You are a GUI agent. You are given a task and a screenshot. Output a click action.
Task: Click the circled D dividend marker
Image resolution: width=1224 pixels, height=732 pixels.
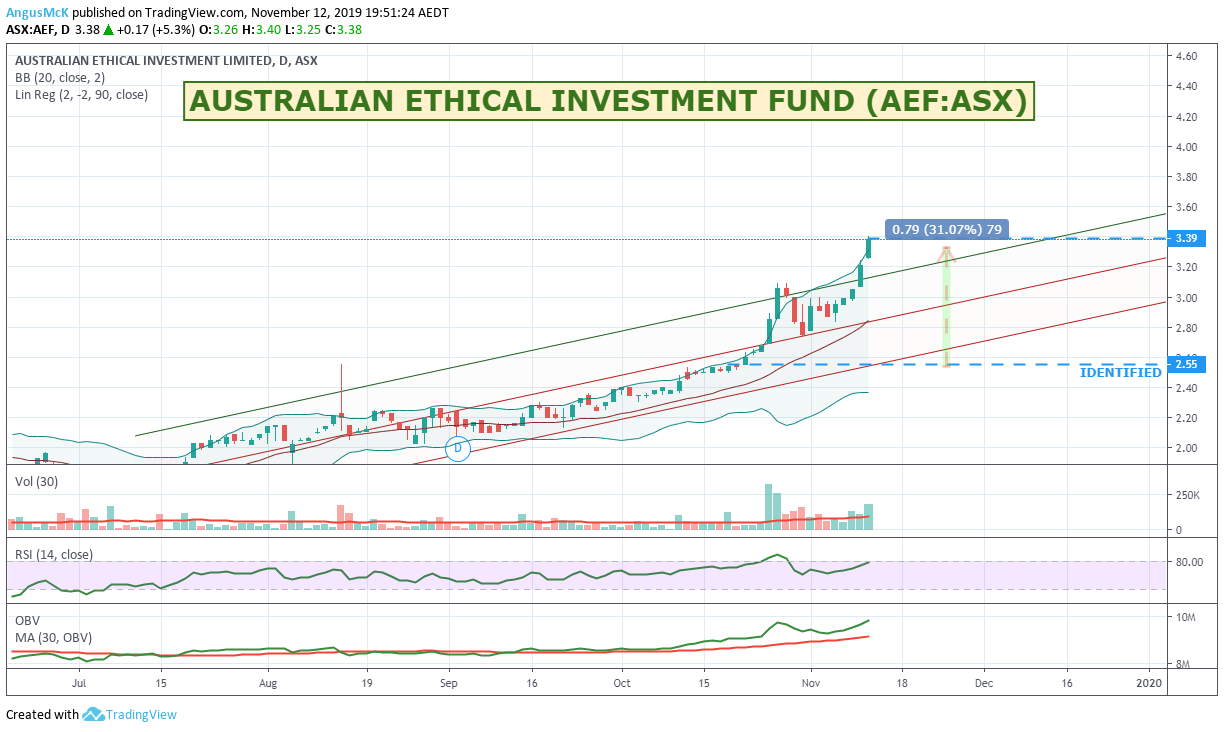(x=458, y=449)
